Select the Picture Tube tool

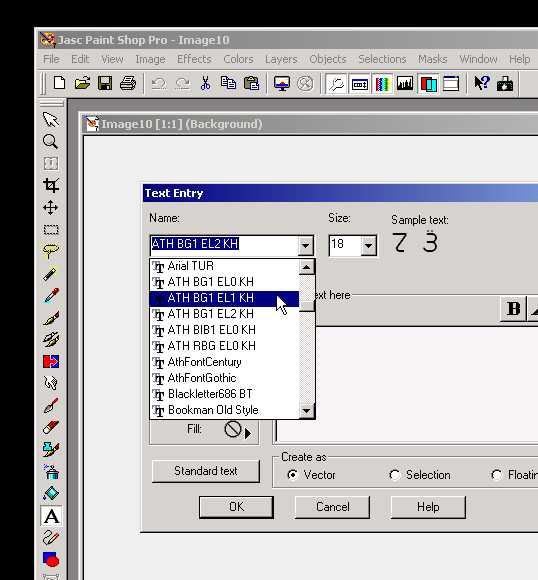pyautogui.click(x=51, y=449)
